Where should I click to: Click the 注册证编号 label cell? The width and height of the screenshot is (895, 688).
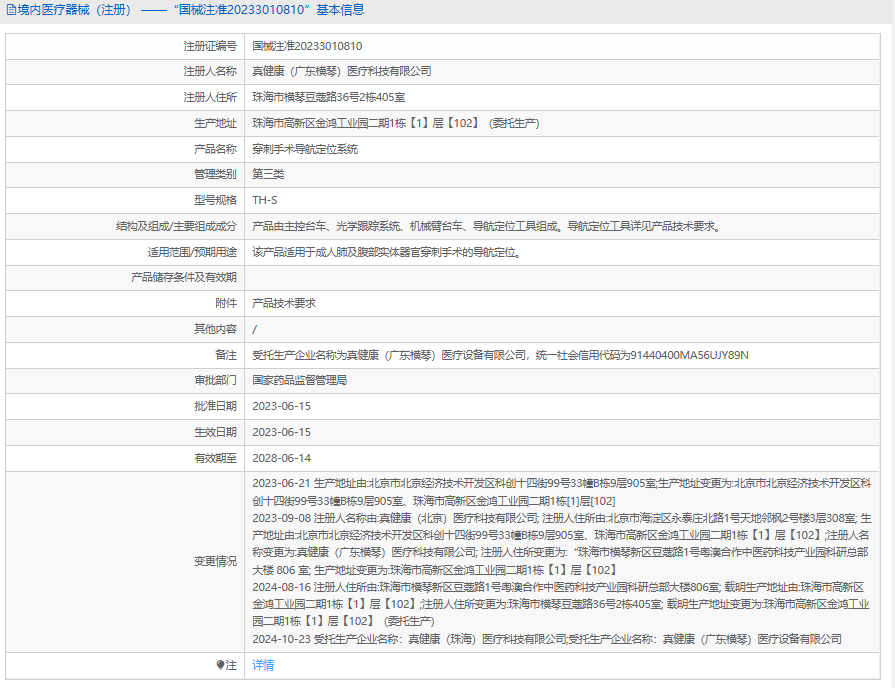pos(125,46)
